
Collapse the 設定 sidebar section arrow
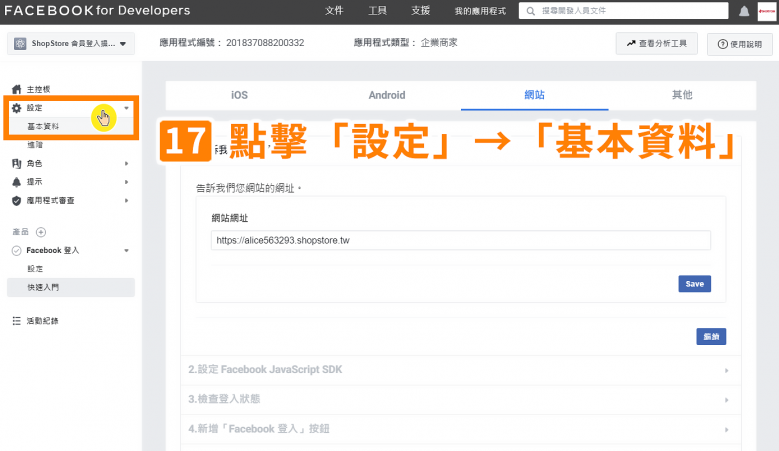[x=127, y=108]
